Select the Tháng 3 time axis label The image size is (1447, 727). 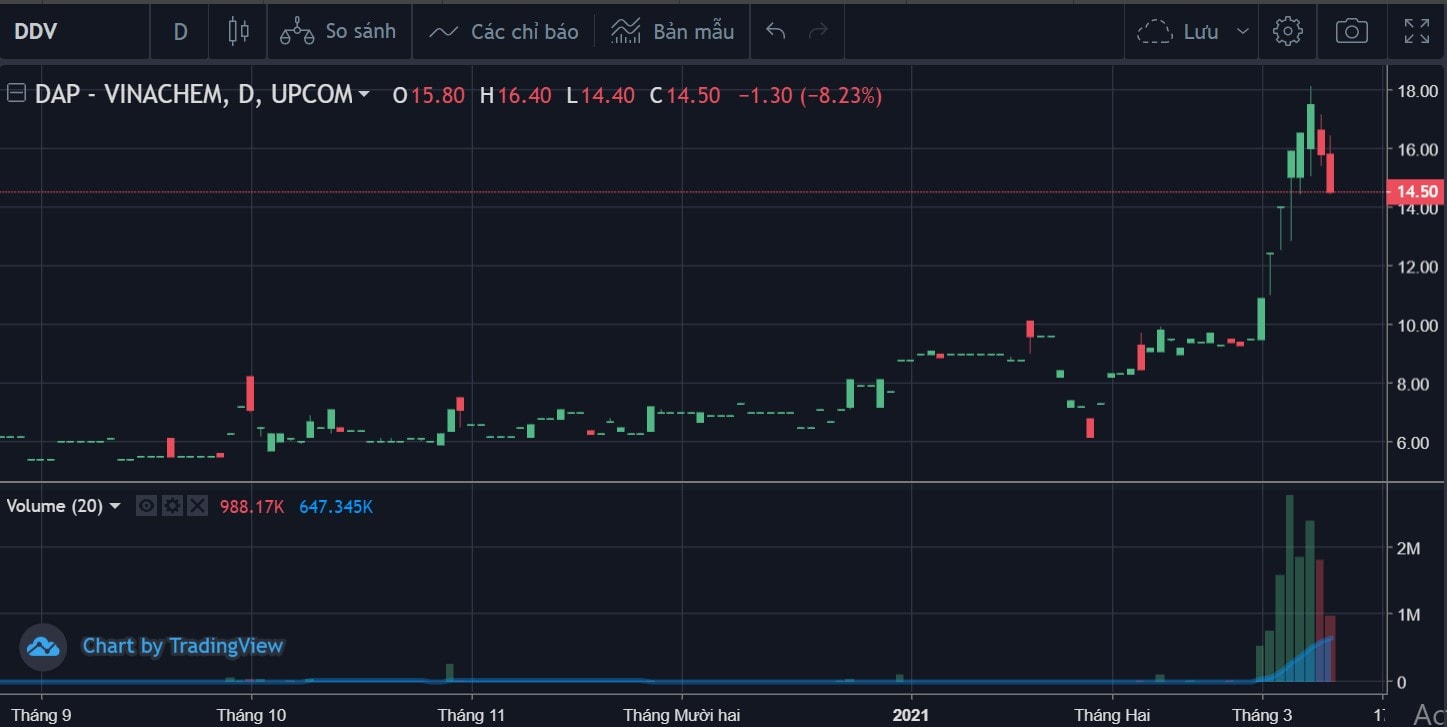pyautogui.click(x=1262, y=715)
